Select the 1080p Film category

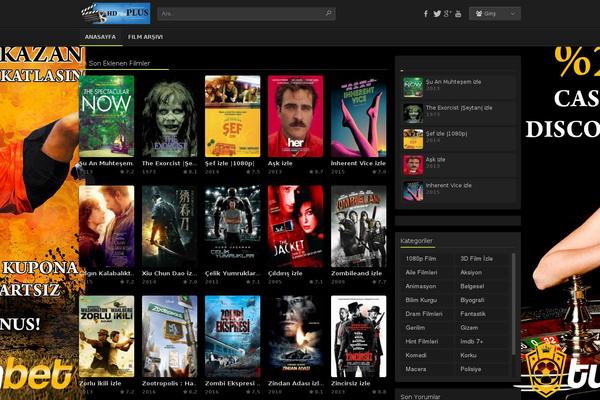[421, 259]
